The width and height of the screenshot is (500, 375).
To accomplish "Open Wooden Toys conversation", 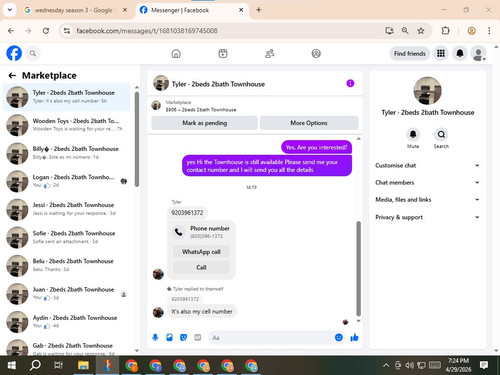I will [x=66, y=125].
